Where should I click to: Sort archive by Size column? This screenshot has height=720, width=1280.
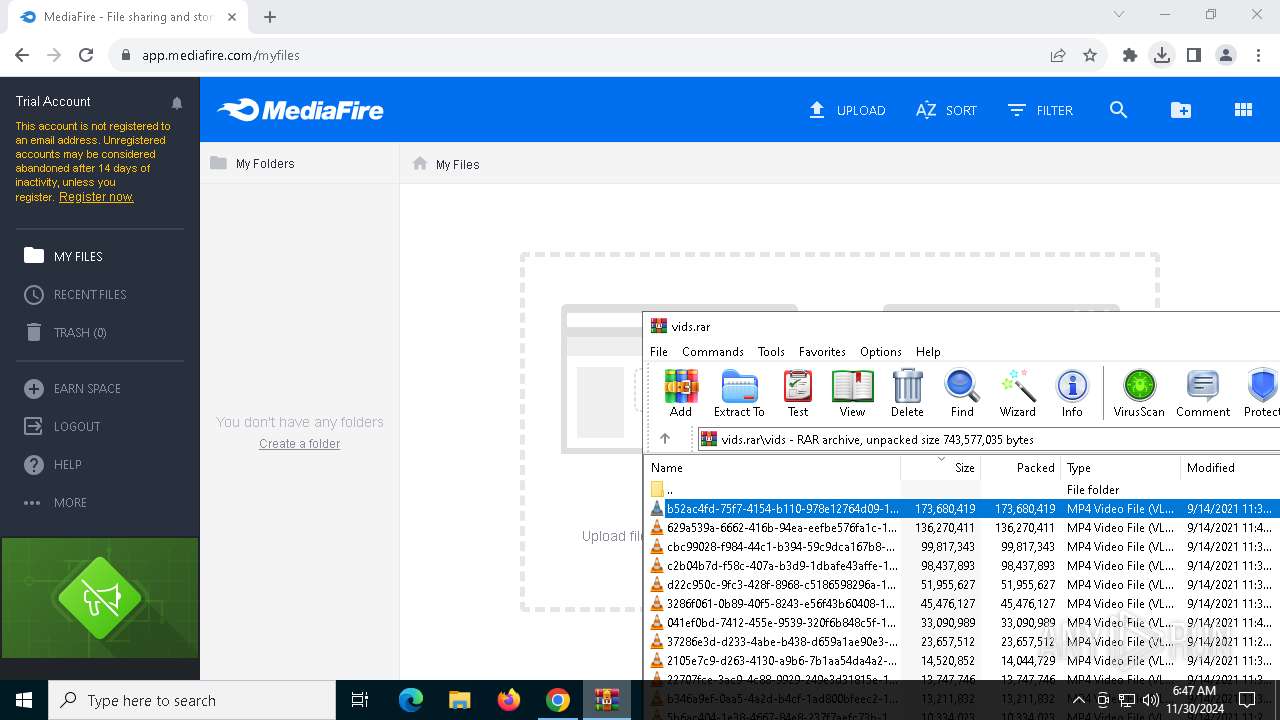pos(941,468)
